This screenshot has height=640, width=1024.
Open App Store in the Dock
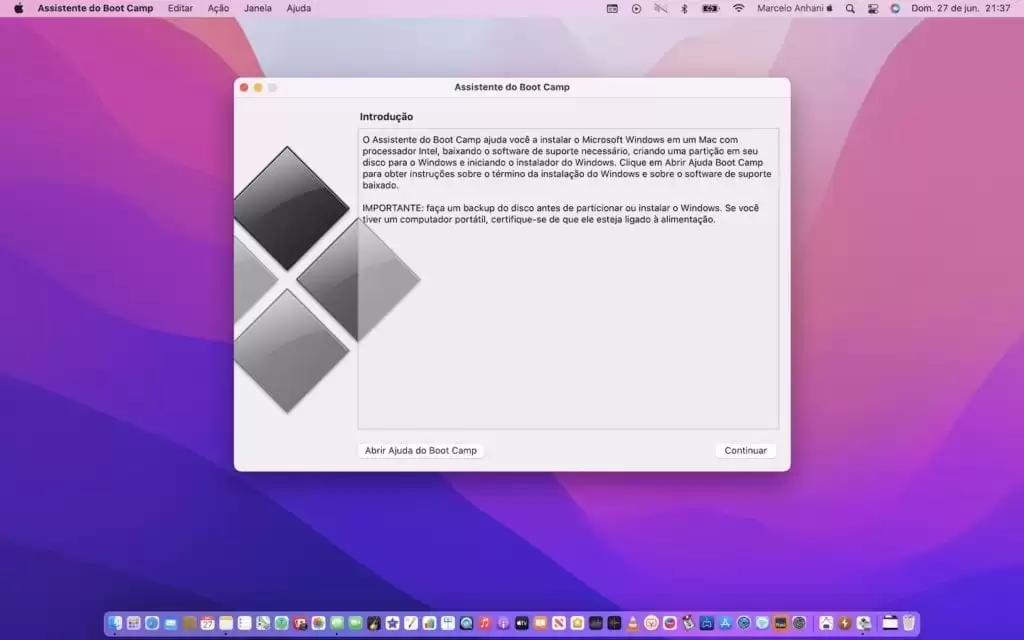tap(725, 624)
